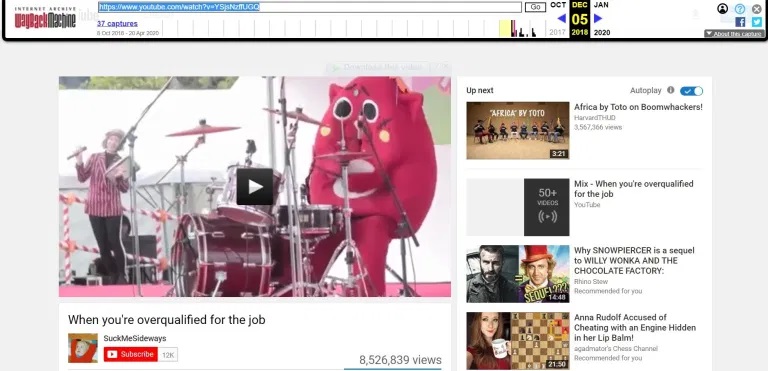
Task: Click the Wayback URL input field
Action: click(x=310, y=7)
